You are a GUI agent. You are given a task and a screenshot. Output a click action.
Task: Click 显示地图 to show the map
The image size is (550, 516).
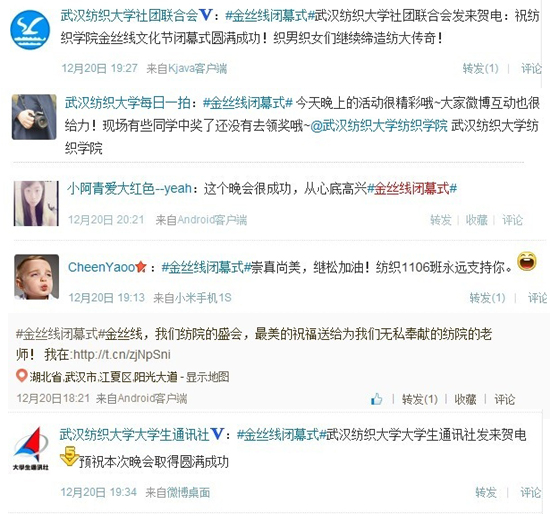click(x=207, y=377)
